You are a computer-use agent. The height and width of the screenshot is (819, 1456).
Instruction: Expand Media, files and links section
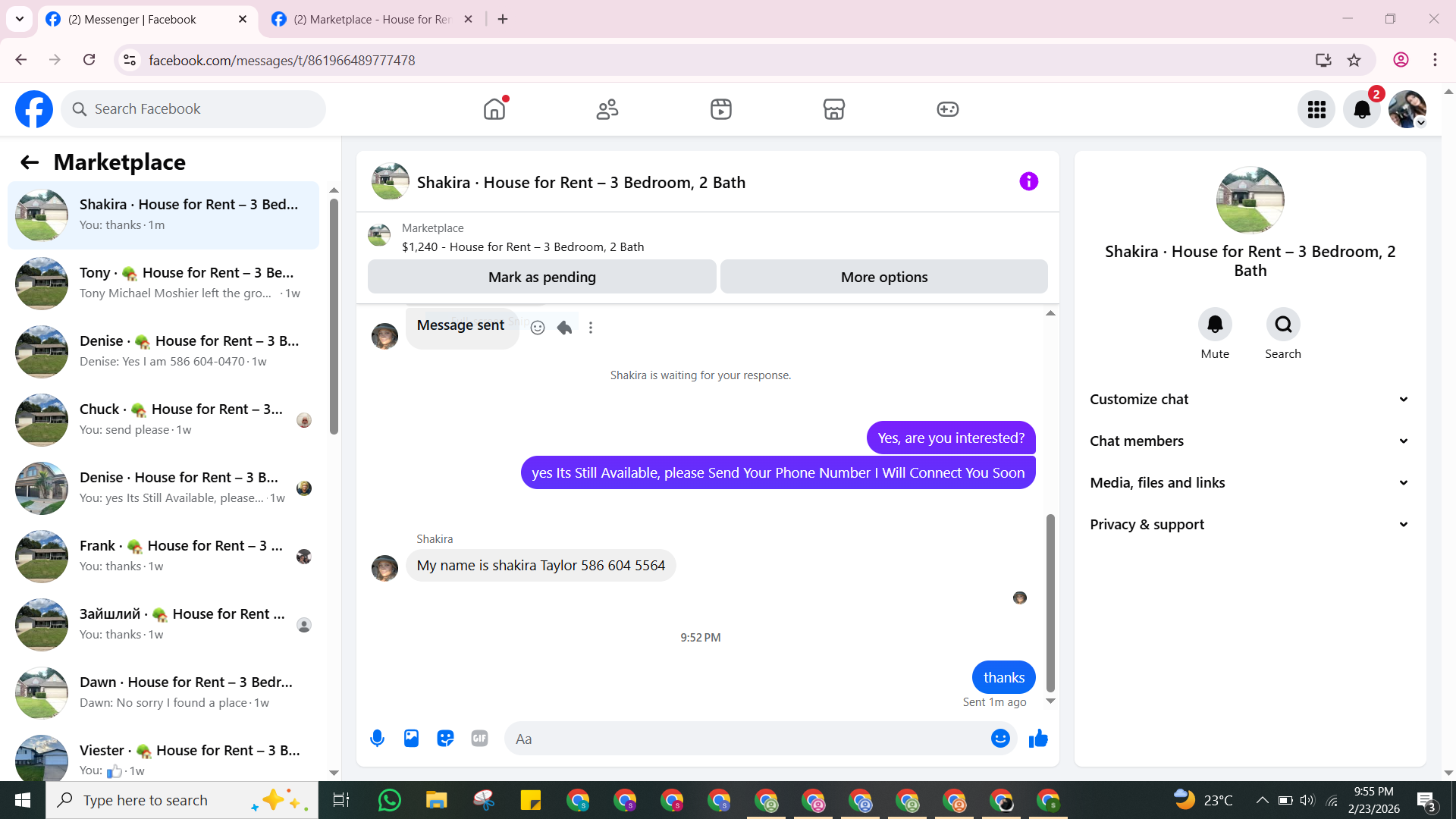pos(1250,483)
